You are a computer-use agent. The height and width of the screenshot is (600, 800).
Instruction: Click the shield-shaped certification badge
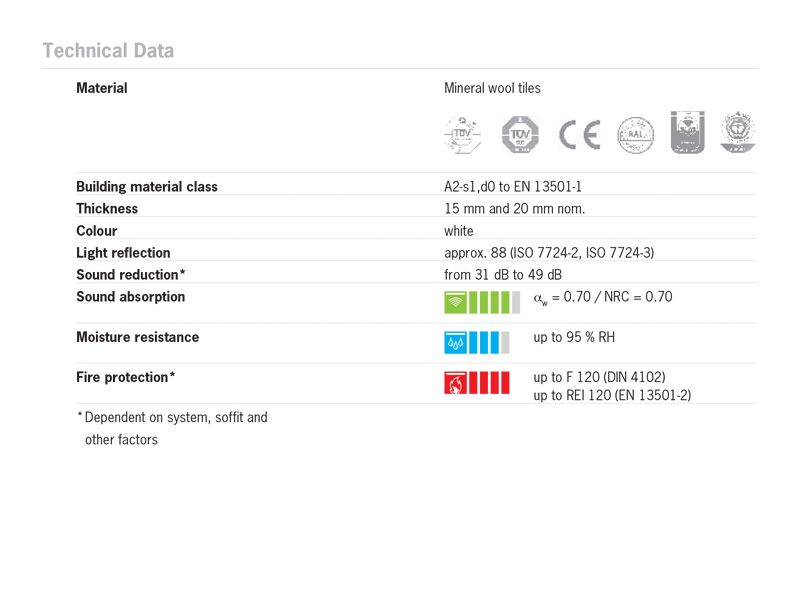[687, 132]
